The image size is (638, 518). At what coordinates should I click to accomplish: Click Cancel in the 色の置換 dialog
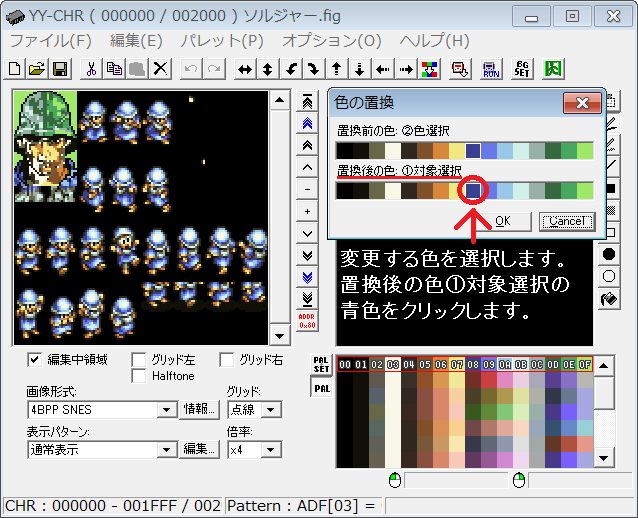tap(567, 221)
